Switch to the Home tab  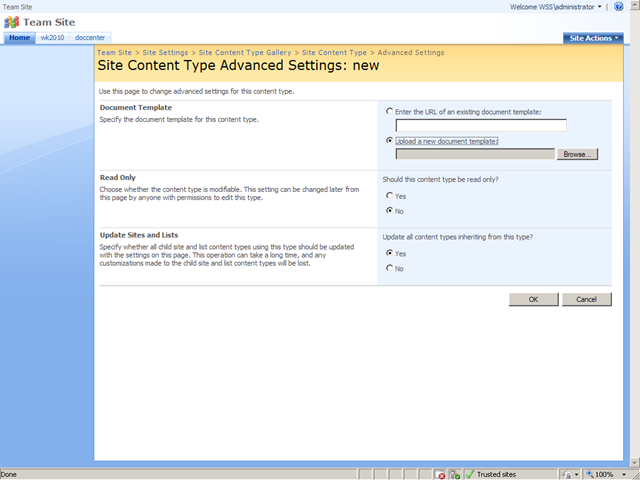coord(20,38)
